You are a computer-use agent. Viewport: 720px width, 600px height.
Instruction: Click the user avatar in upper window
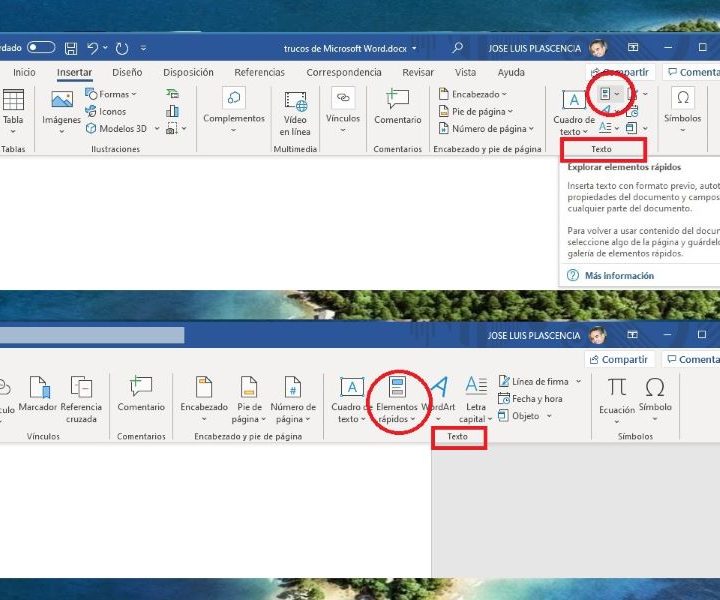[598, 48]
